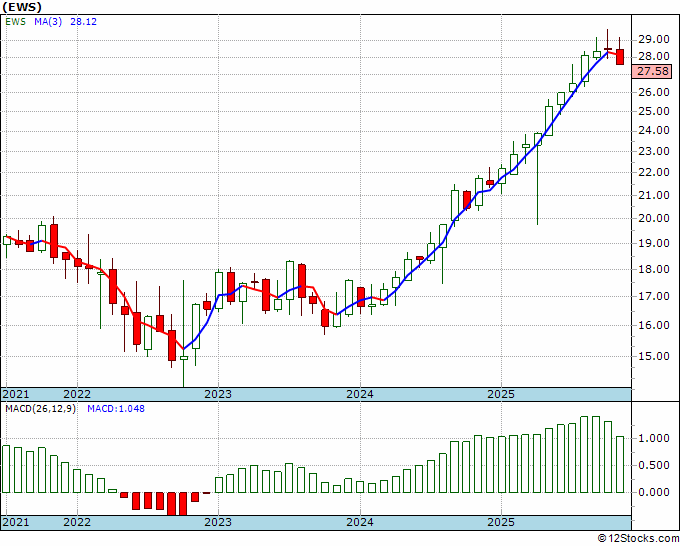Select the MA(3) indicator label

tap(48, 22)
